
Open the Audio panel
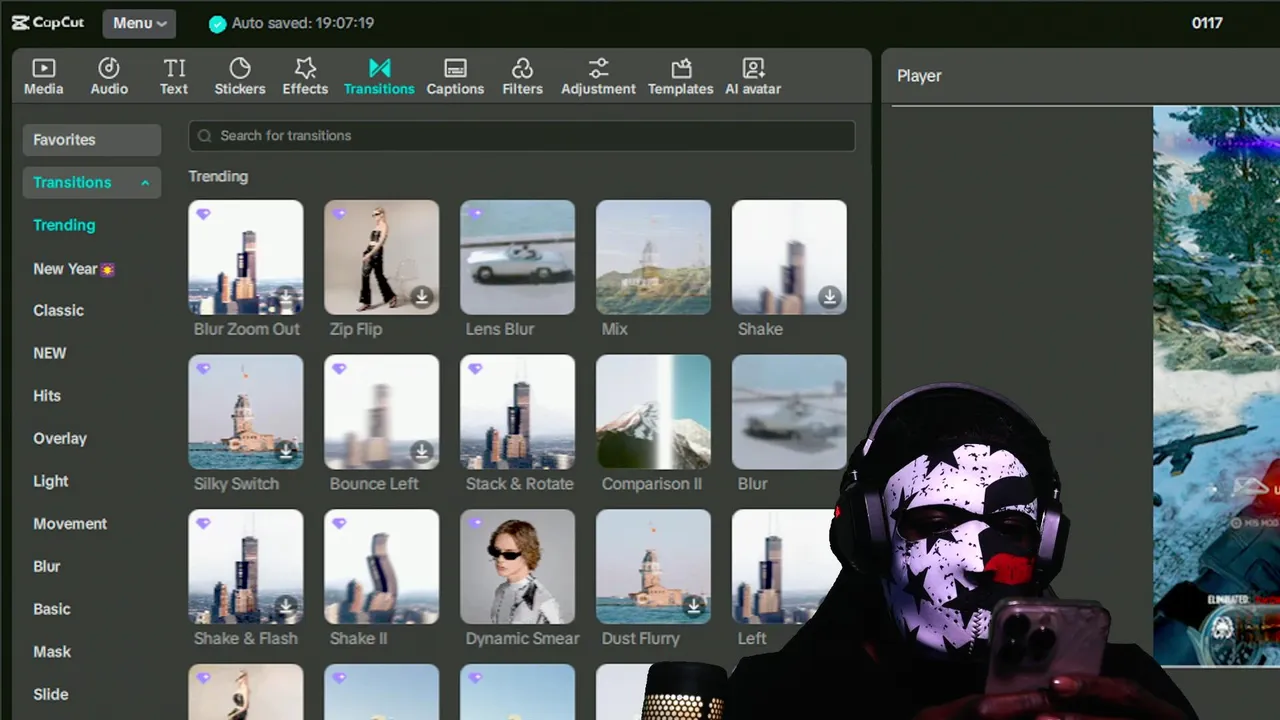coord(109,77)
